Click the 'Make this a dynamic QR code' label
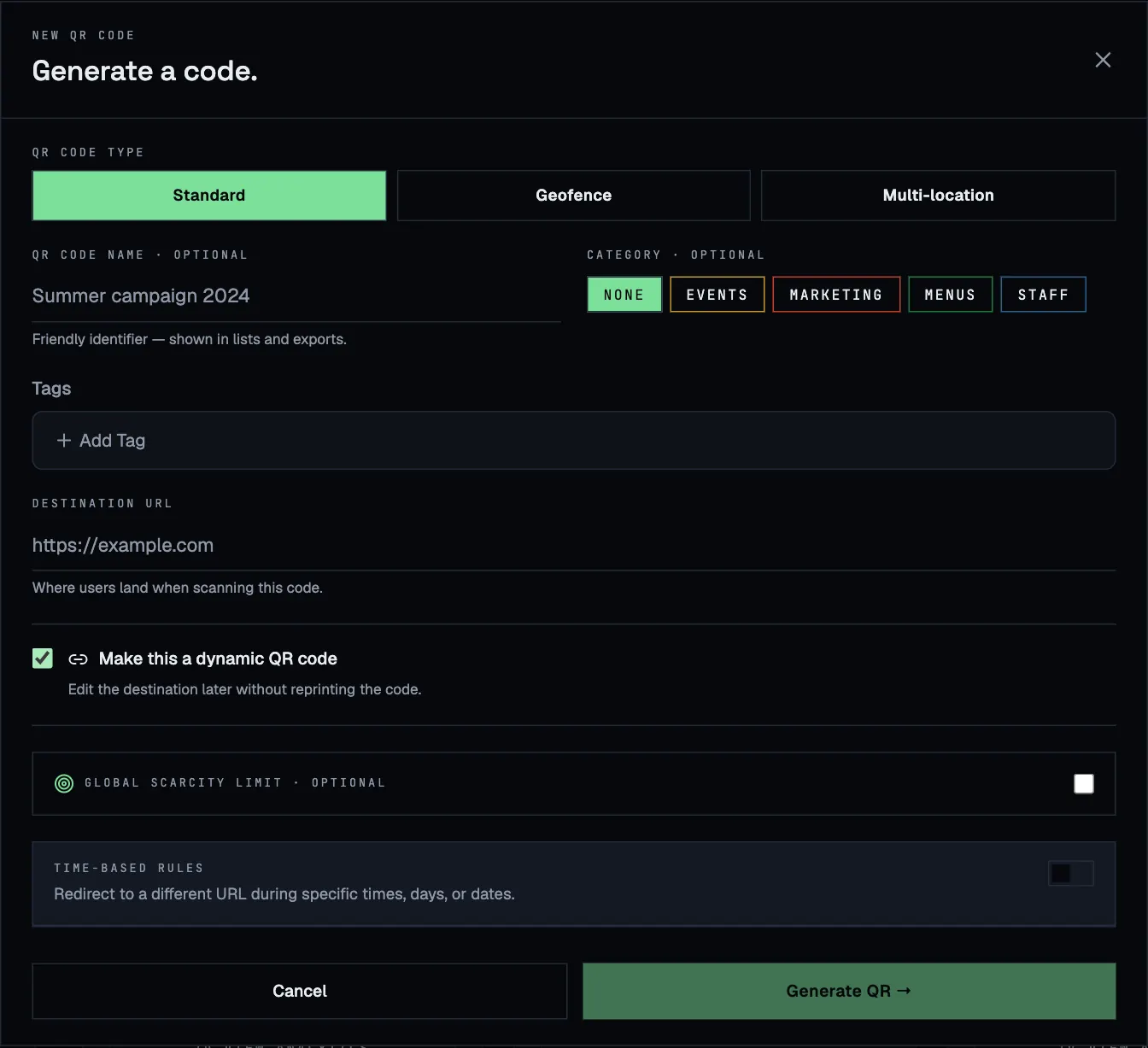 [218, 659]
